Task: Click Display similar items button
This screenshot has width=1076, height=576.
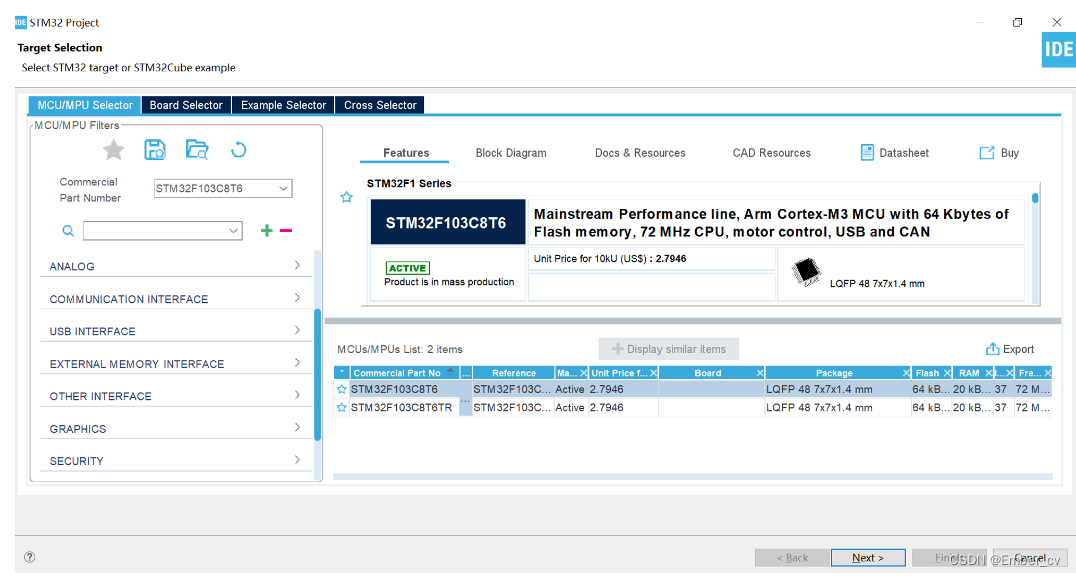Action: pyautogui.click(x=668, y=349)
